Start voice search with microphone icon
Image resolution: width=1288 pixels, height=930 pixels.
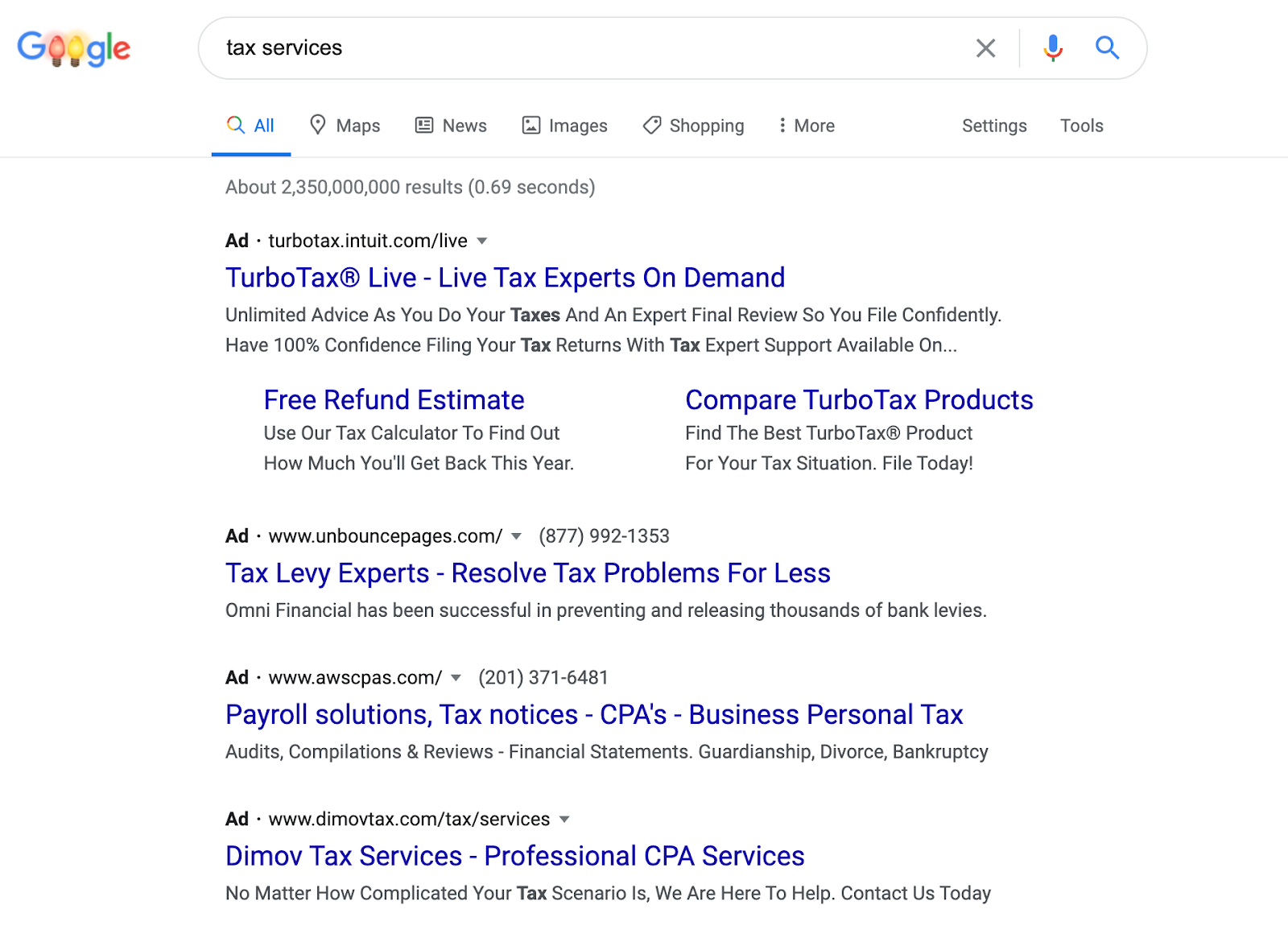pyautogui.click(x=1053, y=48)
